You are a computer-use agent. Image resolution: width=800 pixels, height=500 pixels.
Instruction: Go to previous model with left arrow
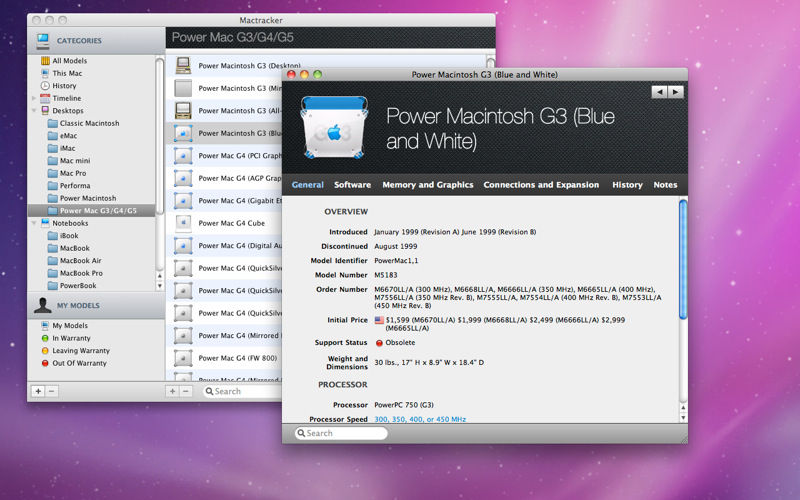tap(659, 92)
